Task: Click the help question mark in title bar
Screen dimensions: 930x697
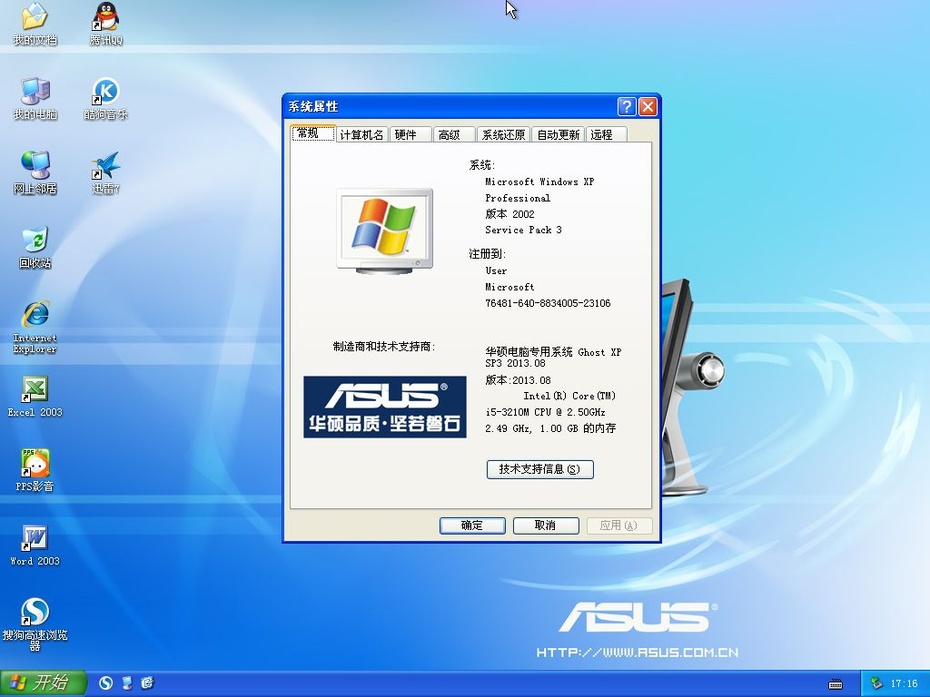Action: (626, 107)
